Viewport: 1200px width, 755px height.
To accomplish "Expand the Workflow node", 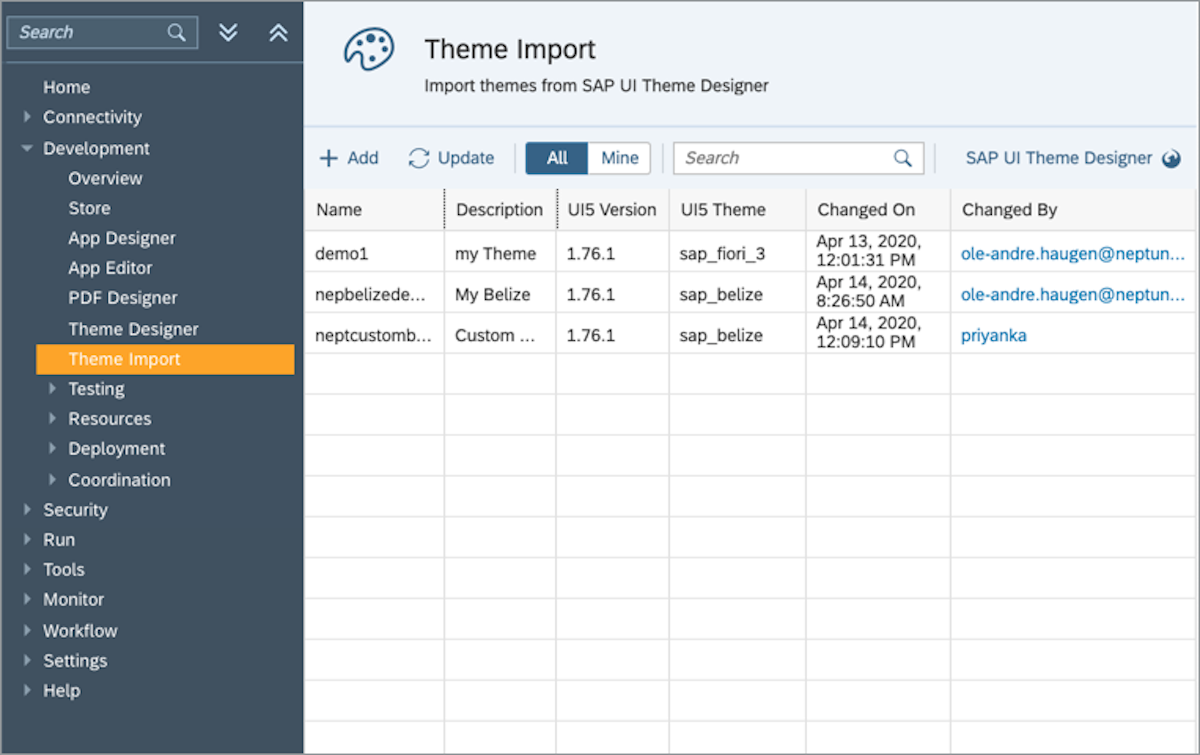I will click(x=27, y=631).
